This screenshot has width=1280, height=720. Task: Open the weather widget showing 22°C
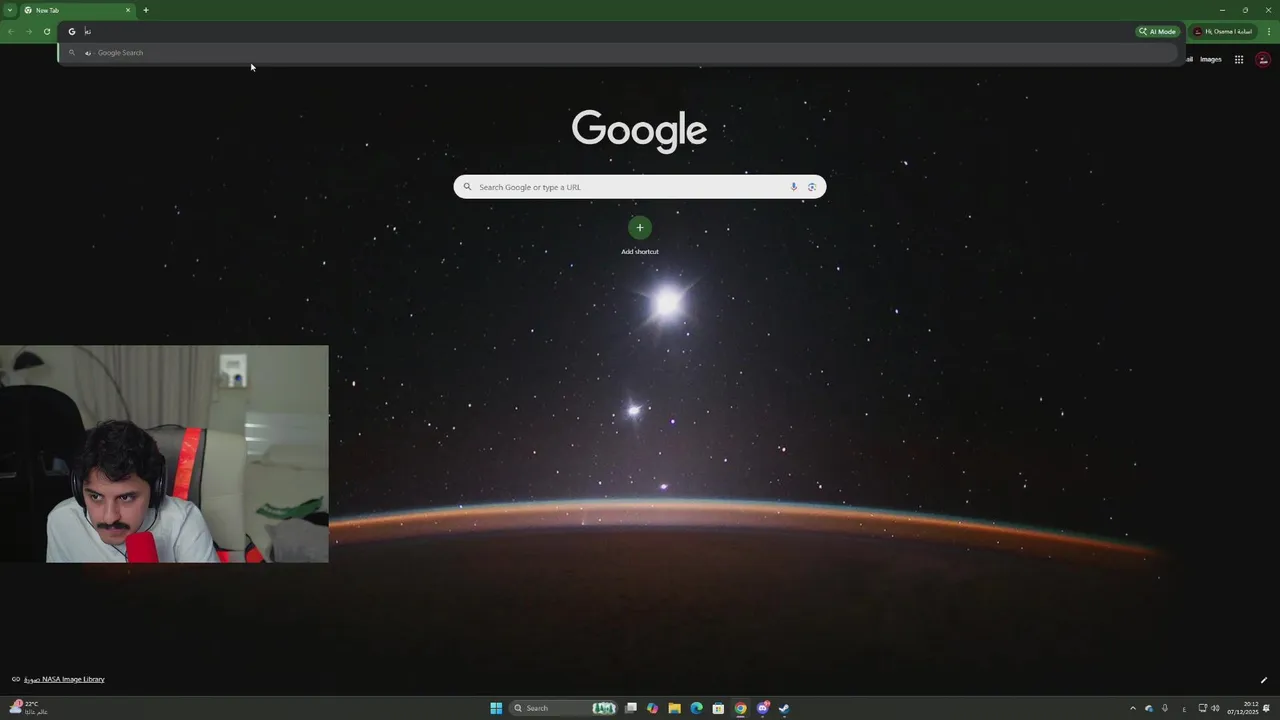click(x=28, y=708)
